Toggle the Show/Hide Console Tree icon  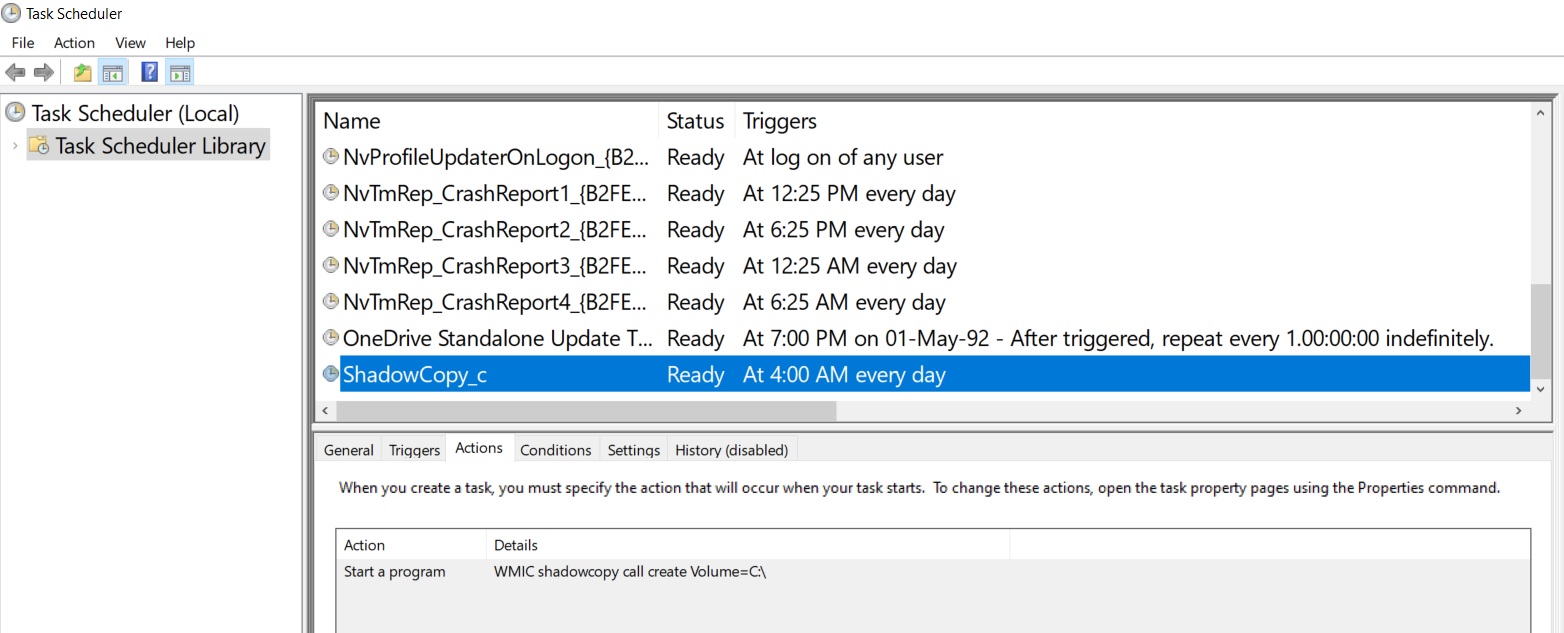coord(112,72)
